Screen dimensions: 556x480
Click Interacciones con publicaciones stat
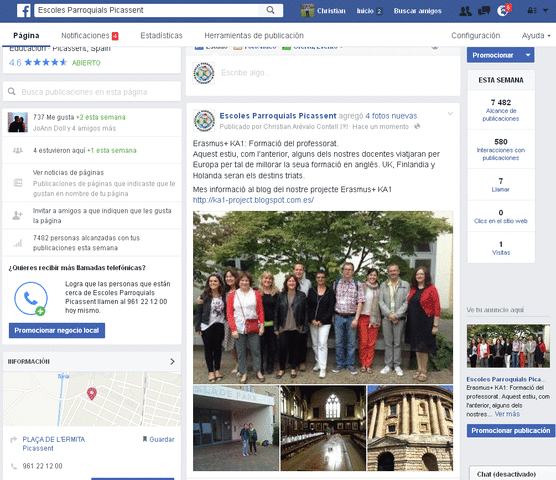click(501, 150)
